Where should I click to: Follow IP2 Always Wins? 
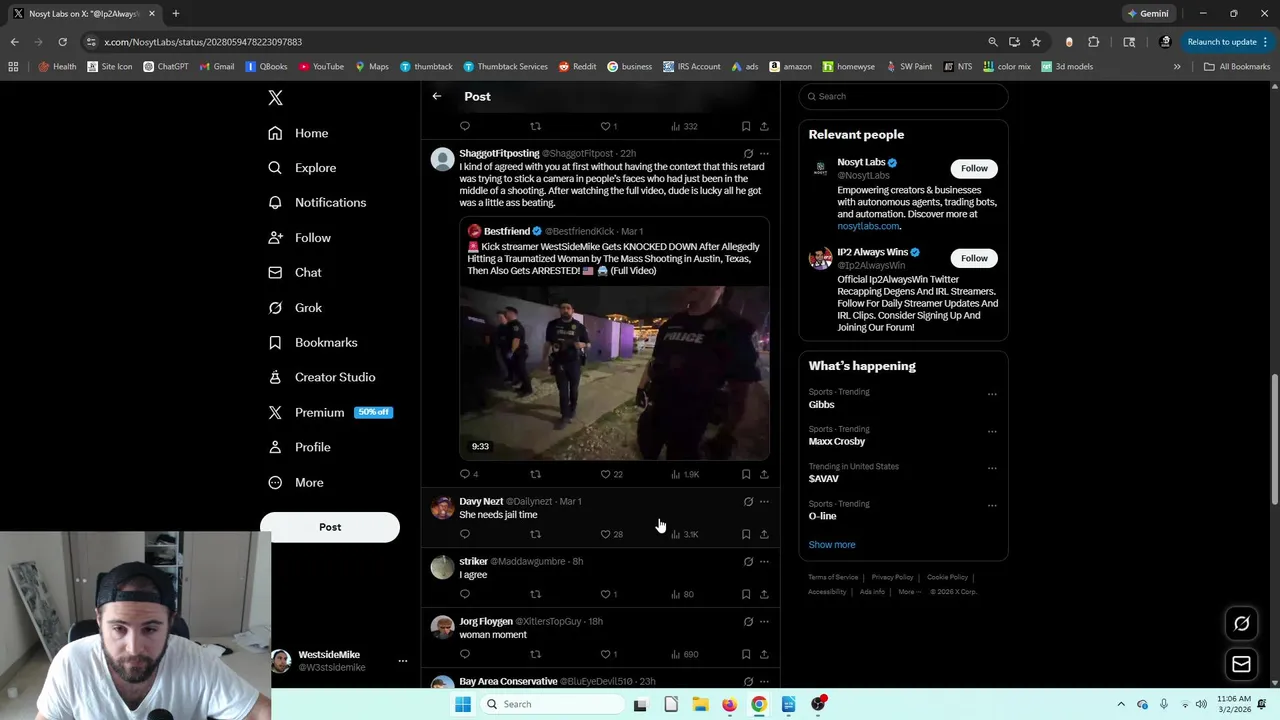click(x=974, y=258)
